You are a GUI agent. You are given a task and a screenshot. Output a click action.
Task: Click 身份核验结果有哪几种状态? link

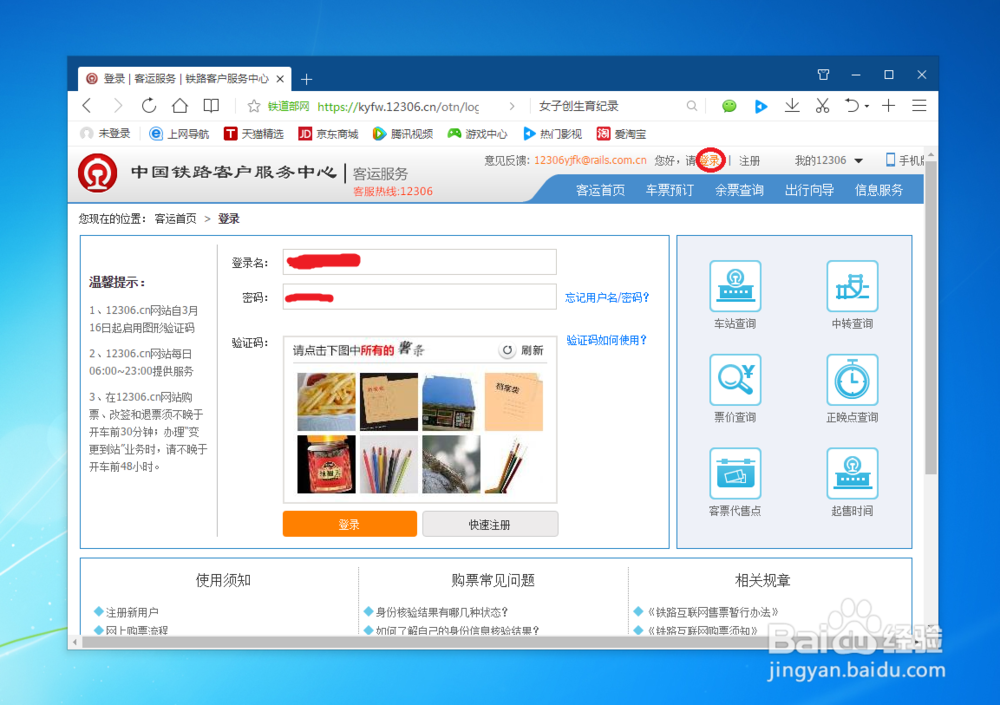441,612
